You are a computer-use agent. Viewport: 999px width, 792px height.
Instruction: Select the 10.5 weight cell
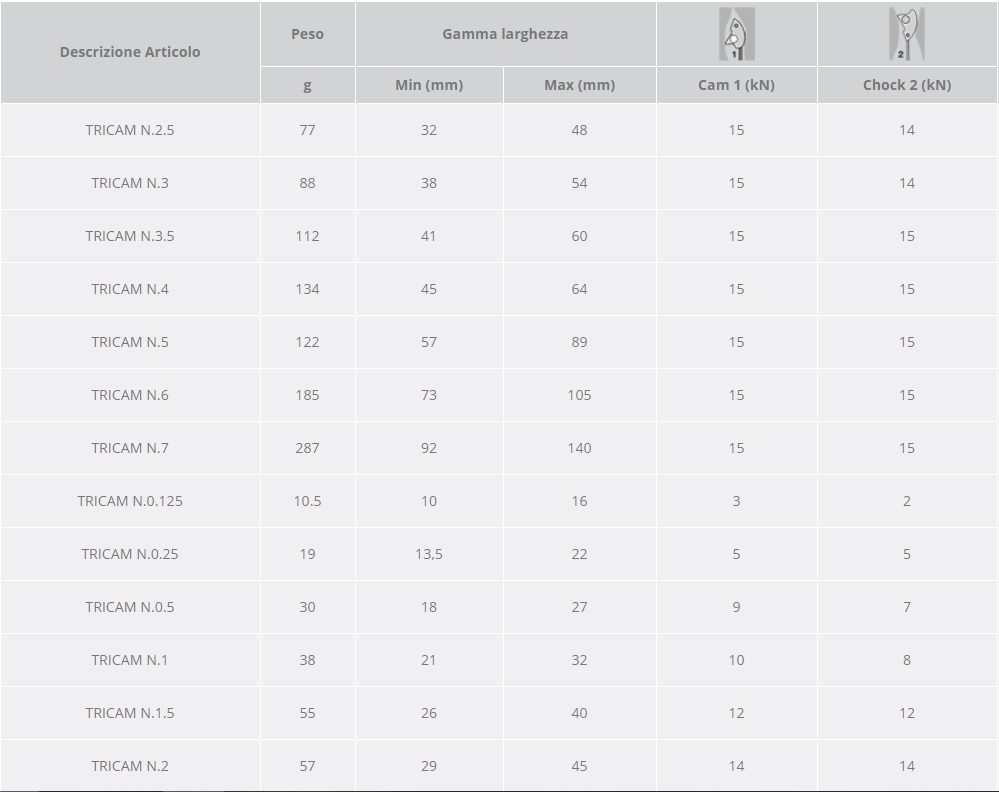[307, 501]
